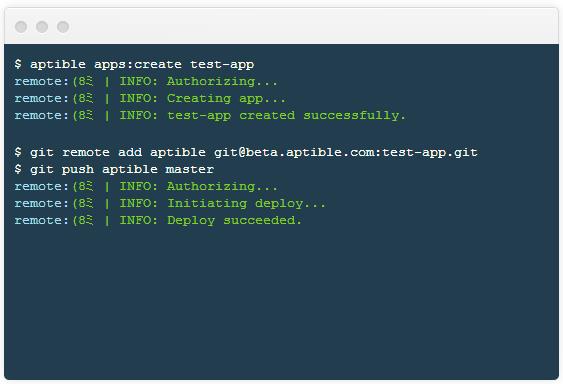Click the dollar prompt before 'git remote add'
The height and width of the screenshot is (384, 563).
click(x=18, y=152)
